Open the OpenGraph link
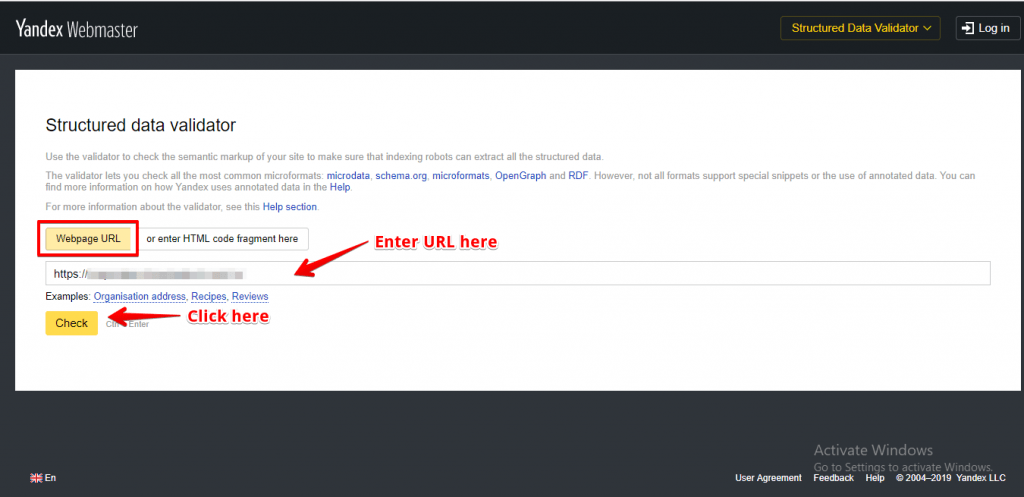Viewport: 1024px width, 497px height. [x=520, y=176]
